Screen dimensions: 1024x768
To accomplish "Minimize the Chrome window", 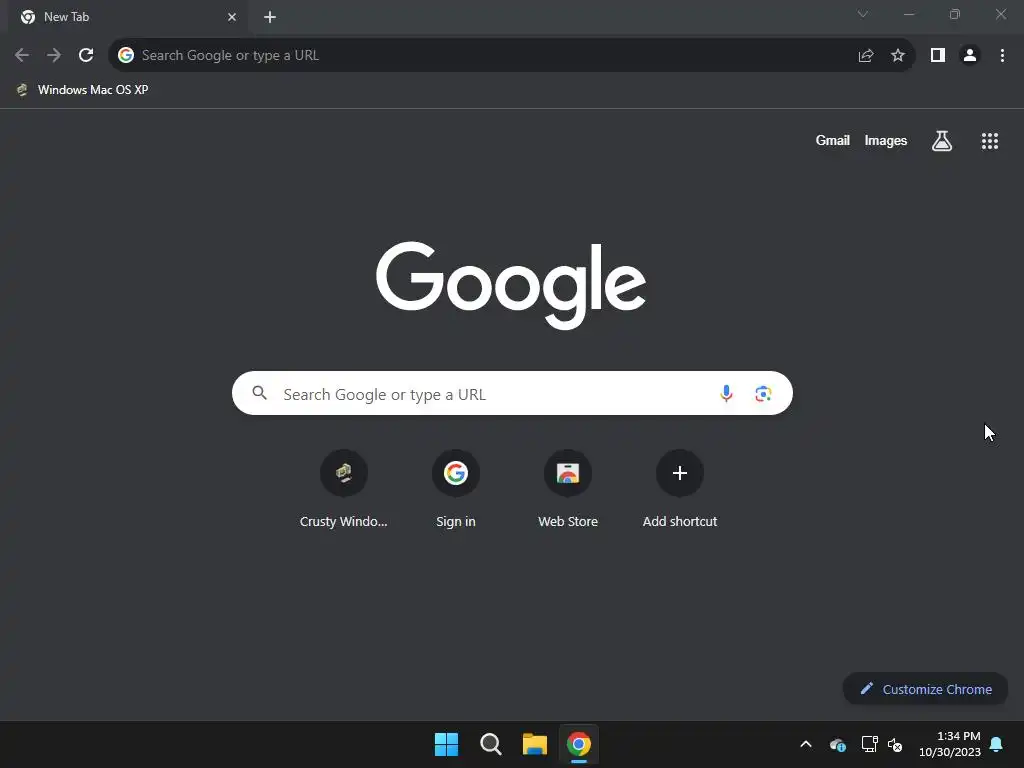I will coord(909,14).
